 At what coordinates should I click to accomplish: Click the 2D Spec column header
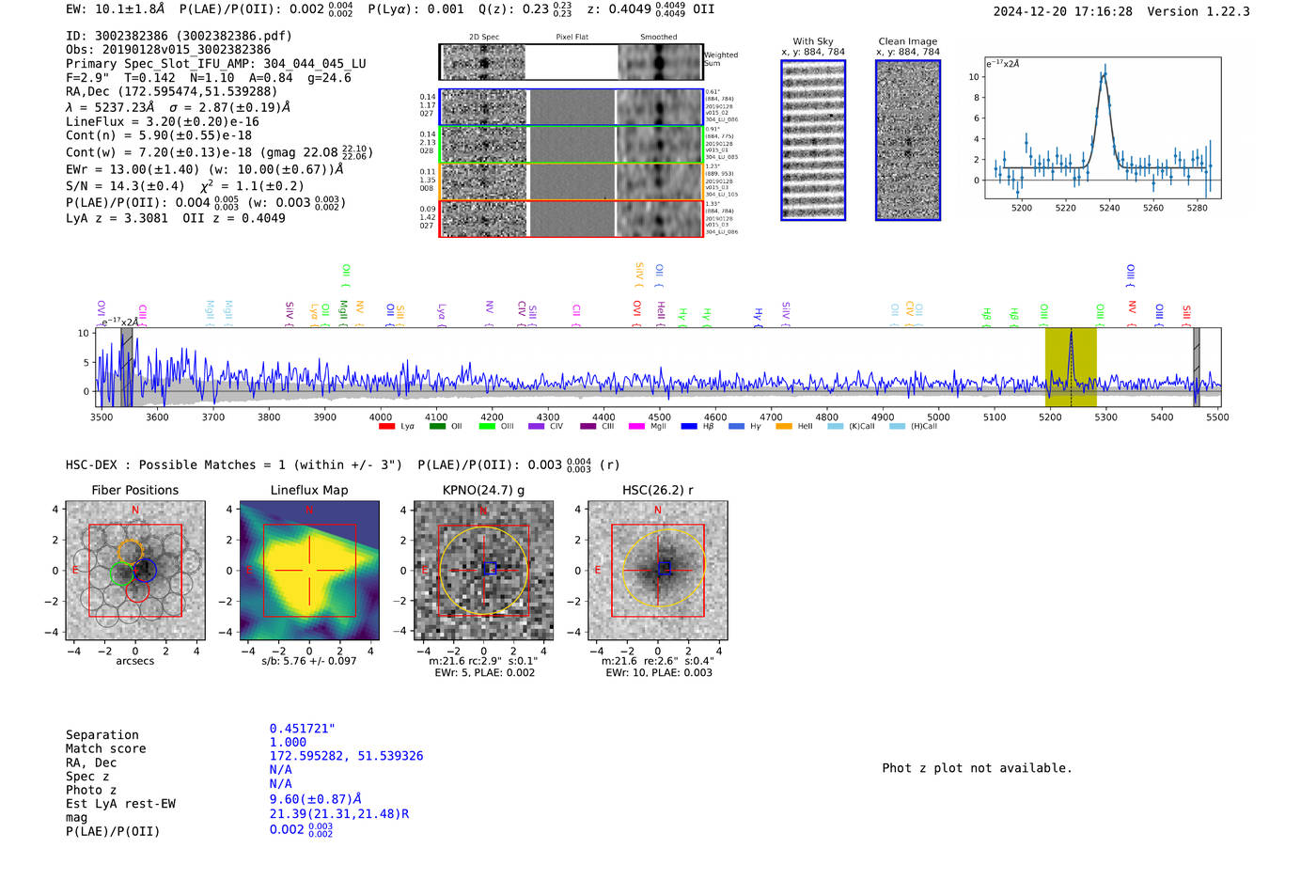(x=484, y=38)
